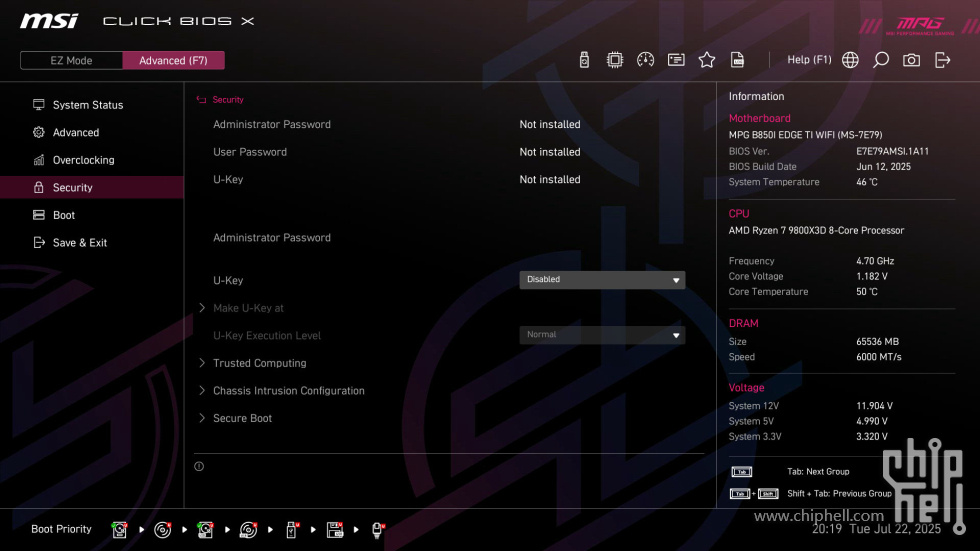Open the hardware monitor gauge icon
The height and width of the screenshot is (551, 980).
pos(645,60)
